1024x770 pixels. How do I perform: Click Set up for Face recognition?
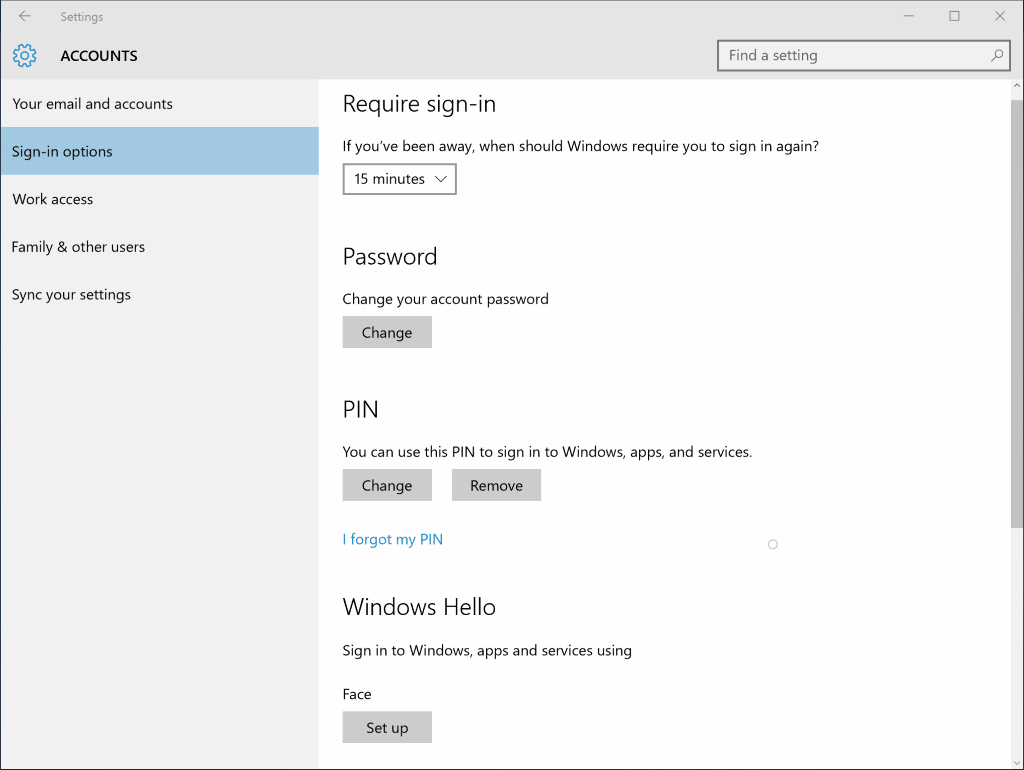coord(387,728)
